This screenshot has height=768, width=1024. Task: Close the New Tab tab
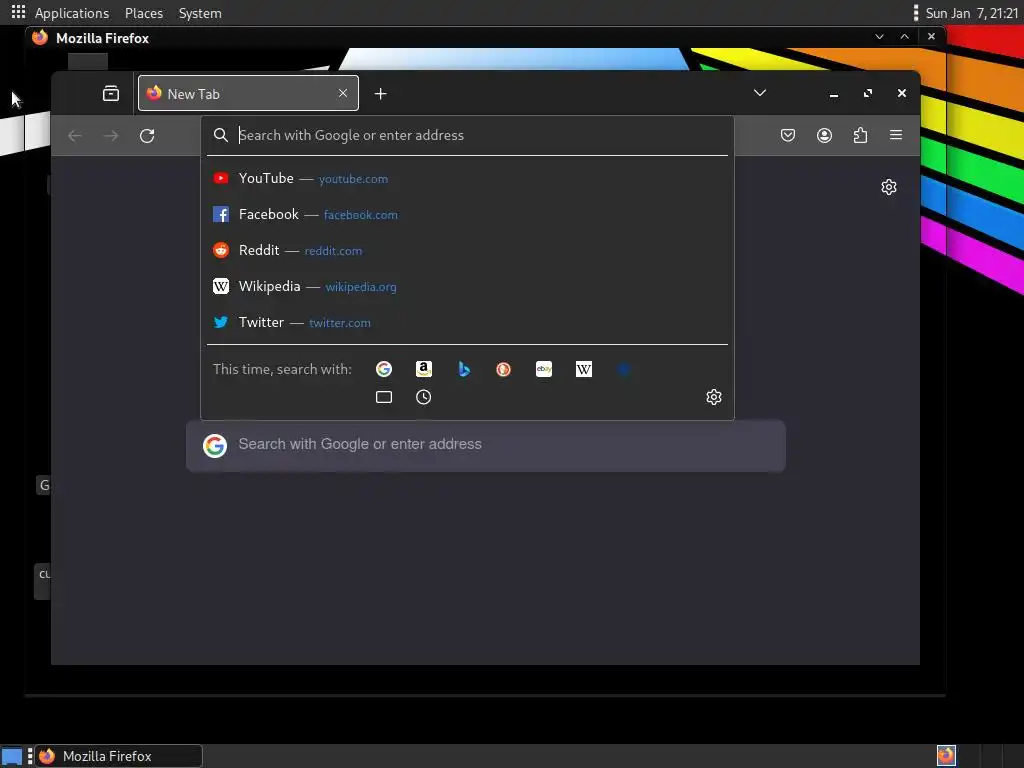coord(343,93)
